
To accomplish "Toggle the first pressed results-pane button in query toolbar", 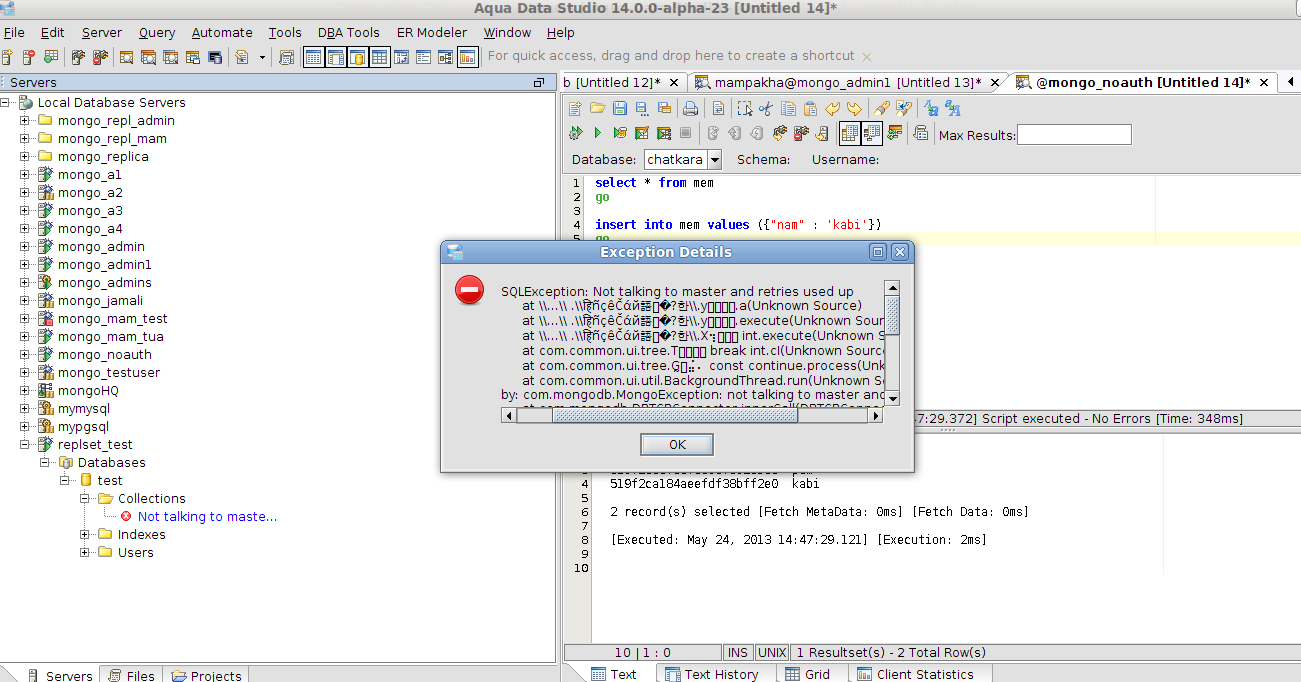I will point(850,133).
